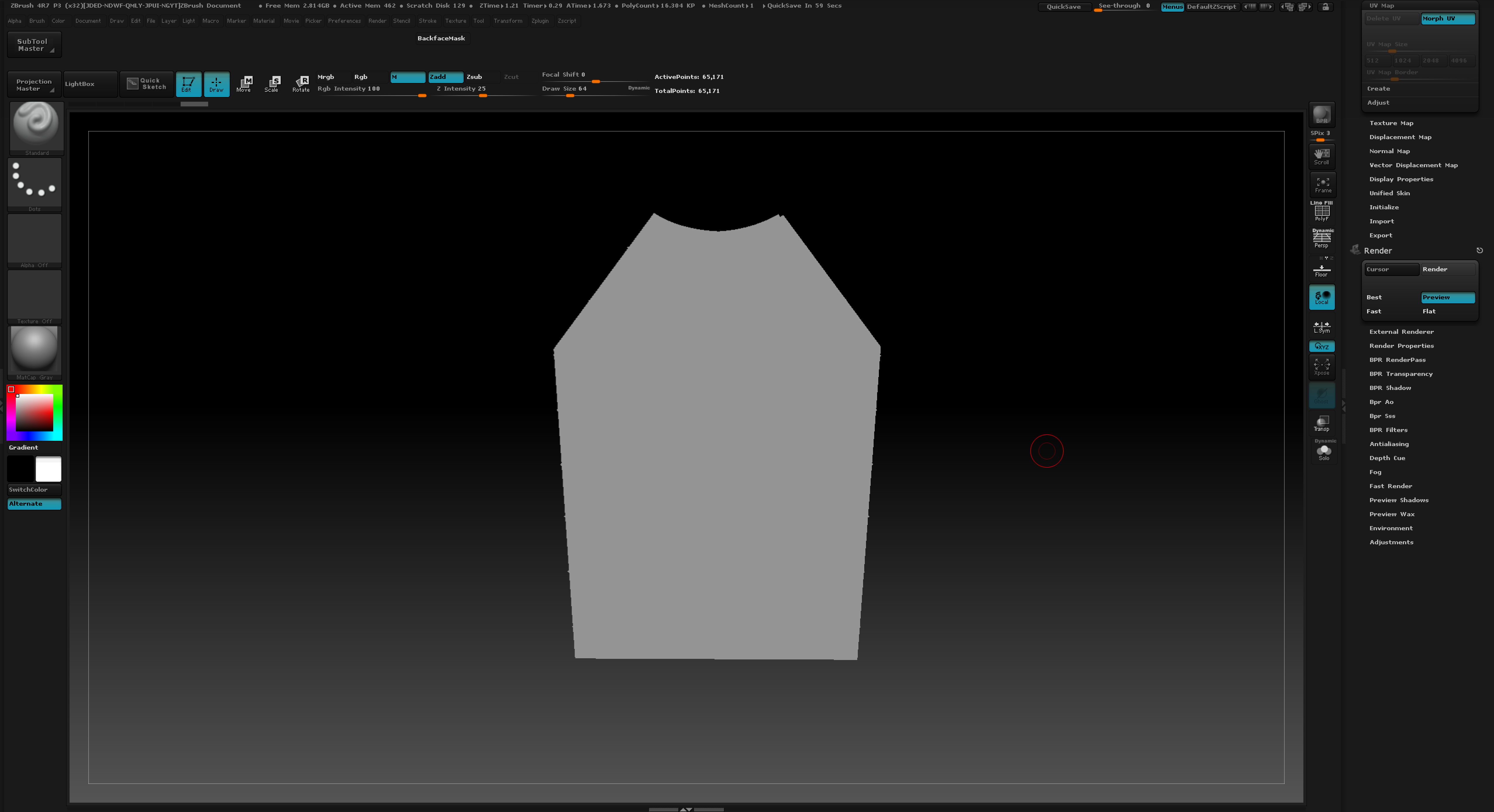Select Preview render mode
The width and height of the screenshot is (1494, 812).
[1448, 298]
